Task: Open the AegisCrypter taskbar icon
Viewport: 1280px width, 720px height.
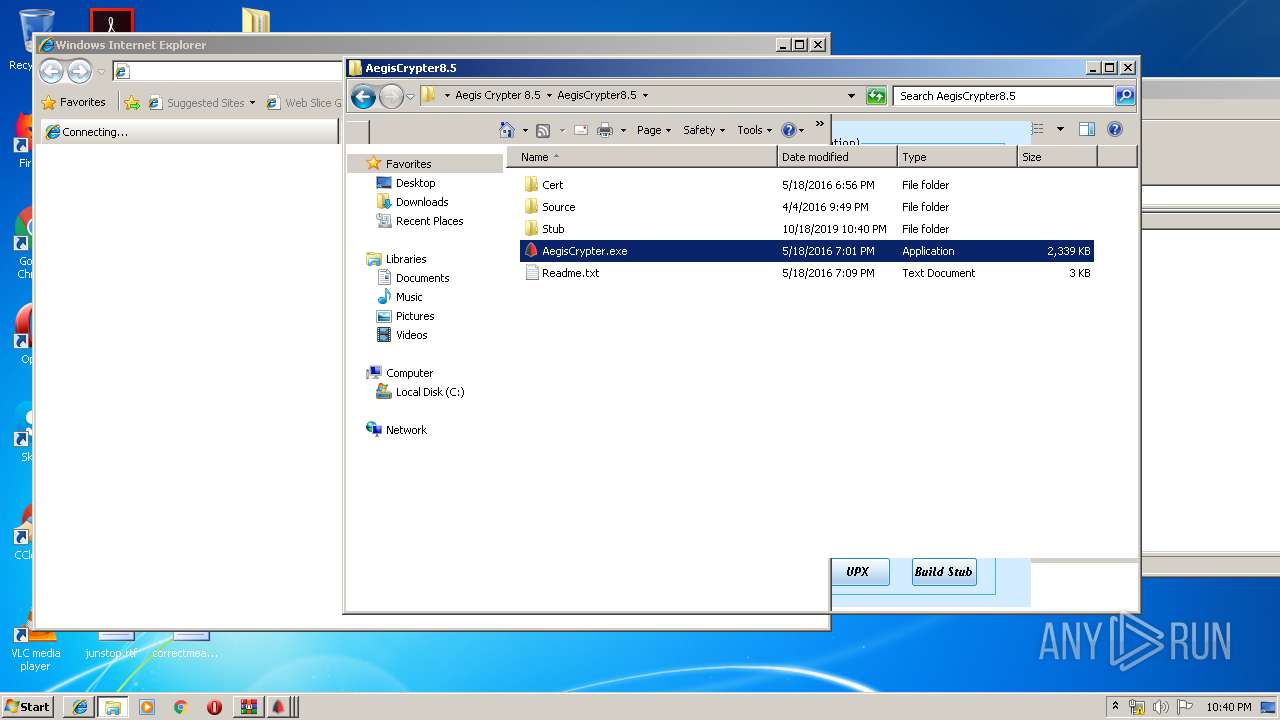Action: tap(278, 707)
